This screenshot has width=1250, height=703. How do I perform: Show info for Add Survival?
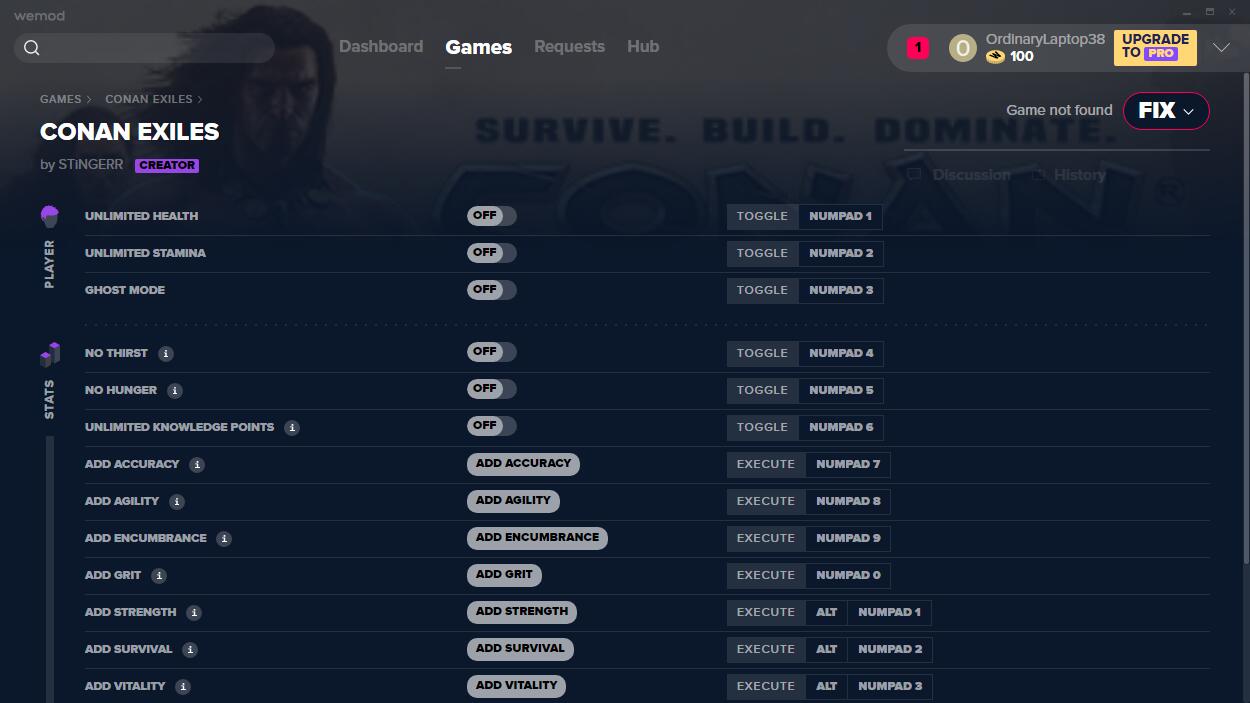pos(190,650)
